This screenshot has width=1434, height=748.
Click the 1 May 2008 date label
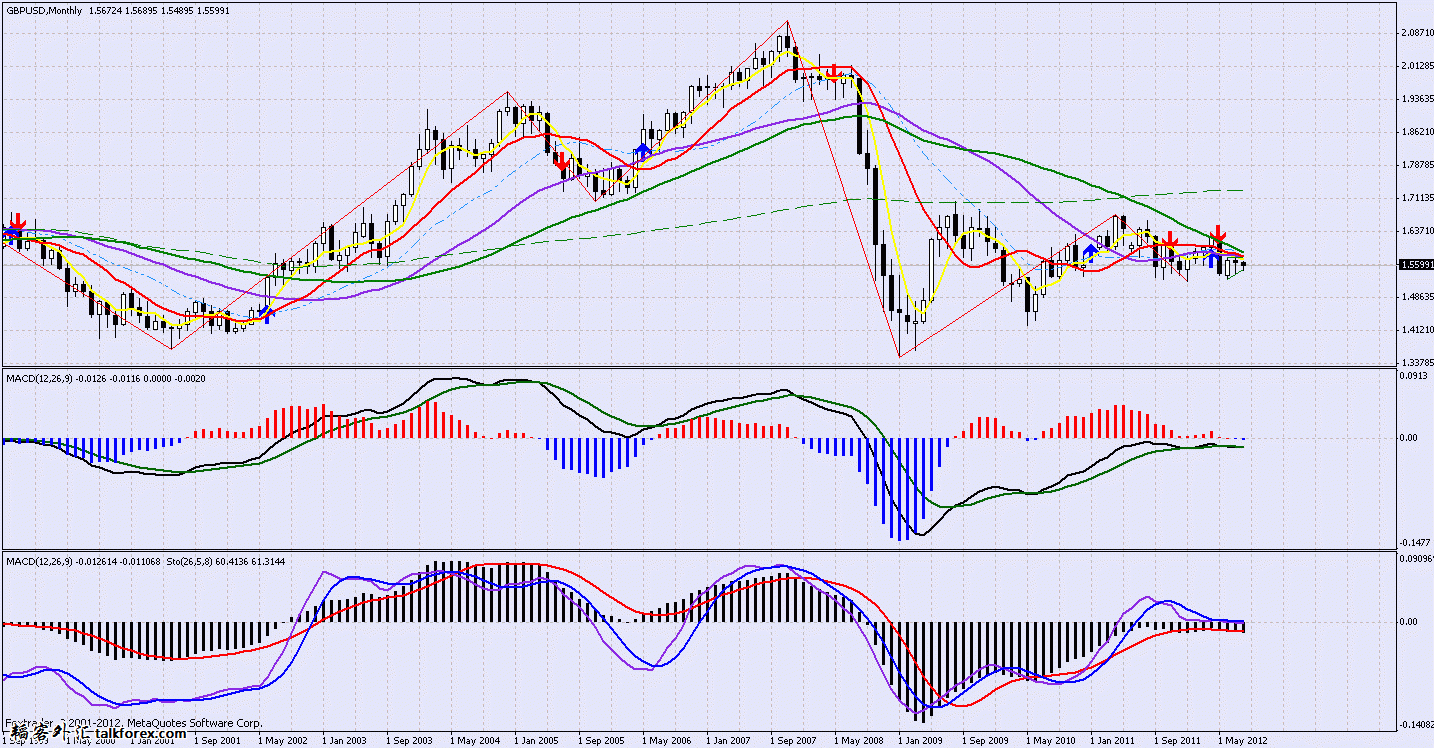click(x=858, y=741)
